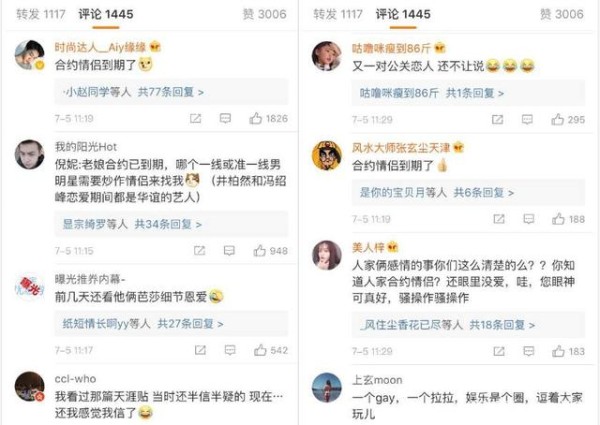
Task: Open username 曝光推券内幕- profile
Action: pyautogui.click(x=90, y=279)
